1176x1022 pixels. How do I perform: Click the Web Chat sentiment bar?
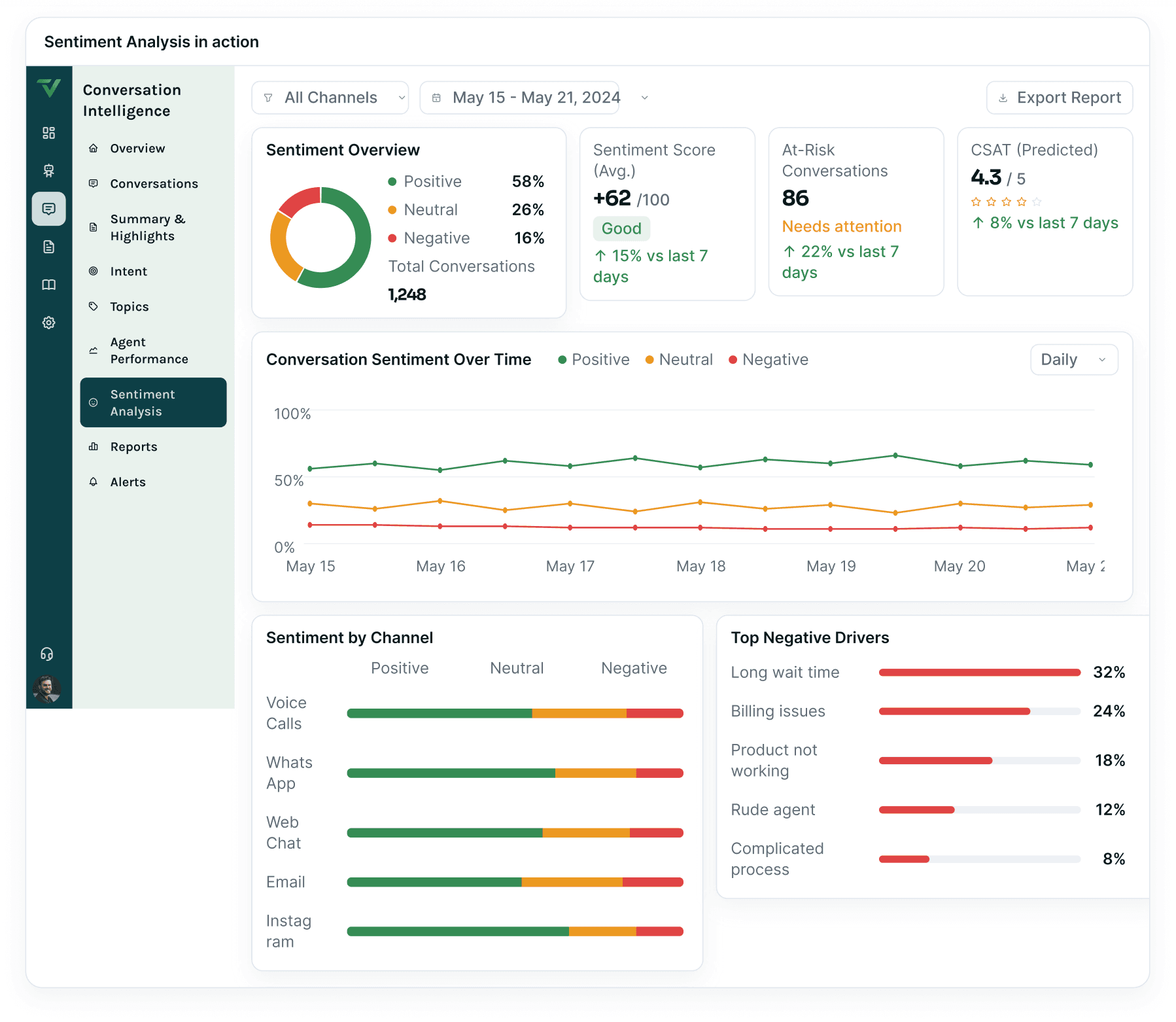point(515,833)
